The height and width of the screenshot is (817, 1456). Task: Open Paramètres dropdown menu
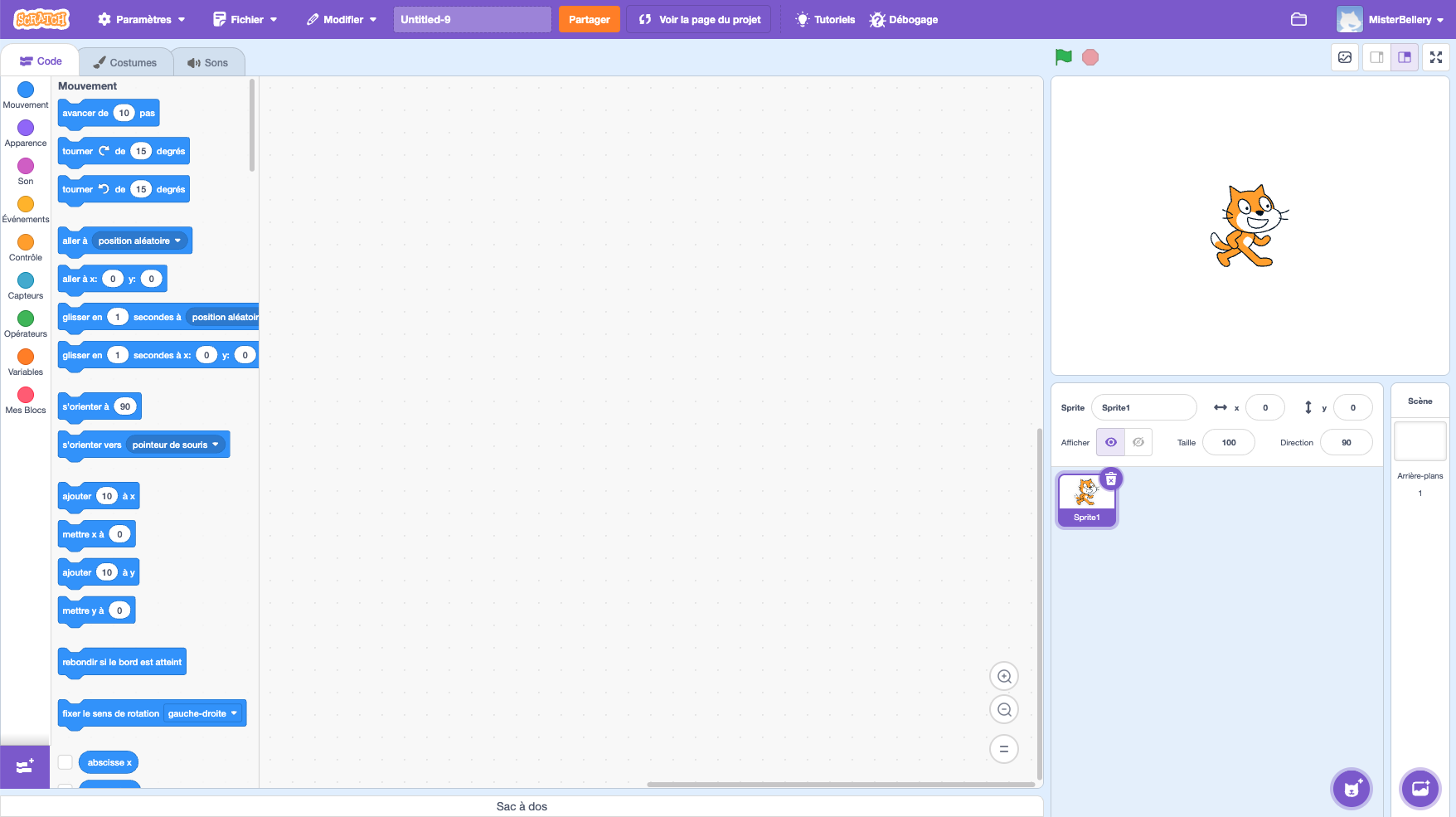point(142,19)
